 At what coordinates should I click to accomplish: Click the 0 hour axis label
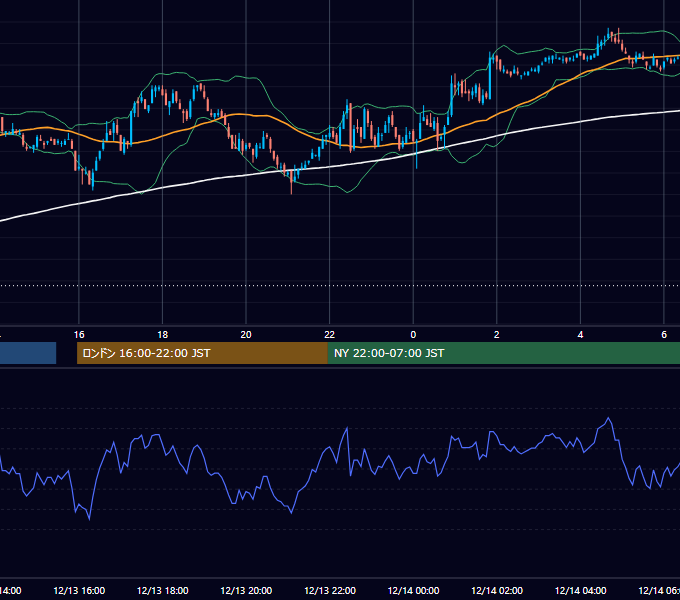click(x=413, y=335)
